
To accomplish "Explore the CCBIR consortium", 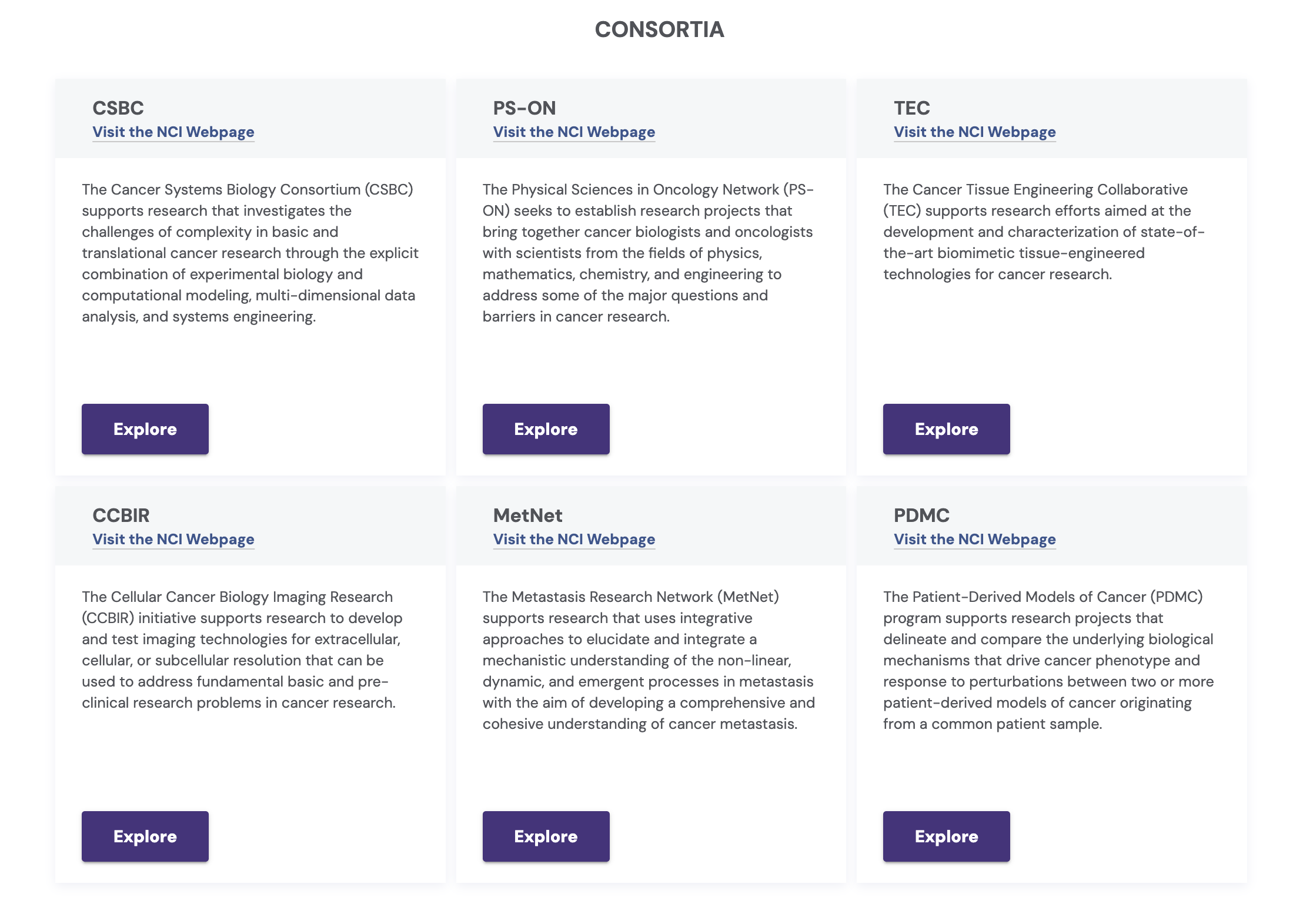I will click(x=145, y=836).
